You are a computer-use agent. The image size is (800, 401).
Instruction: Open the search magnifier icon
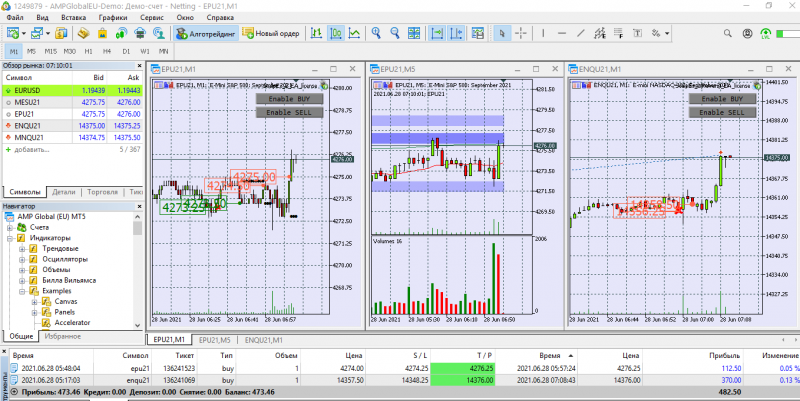[728, 34]
